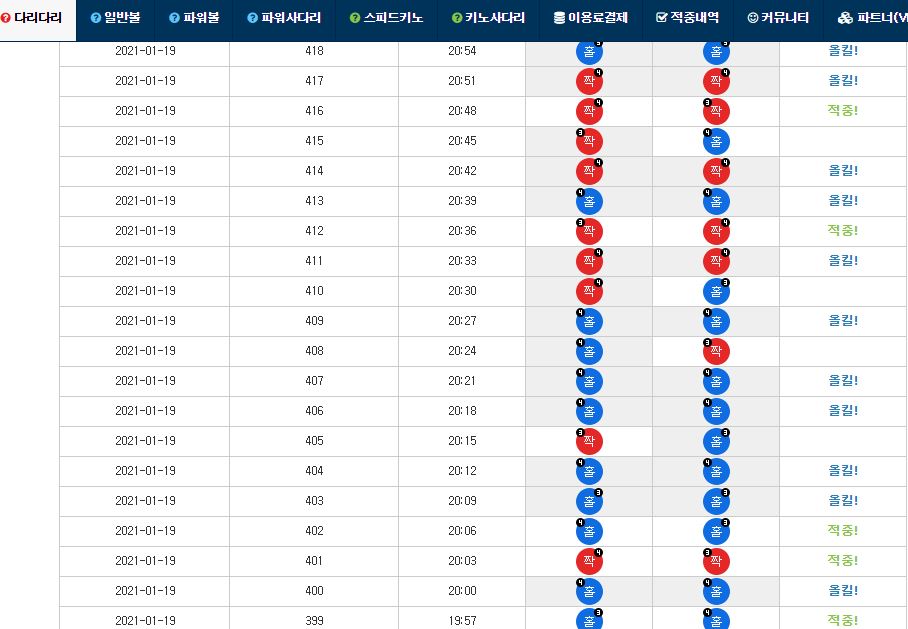Click the checkmark icon beside 적중내역
This screenshot has height=629, width=908.
[661, 17]
